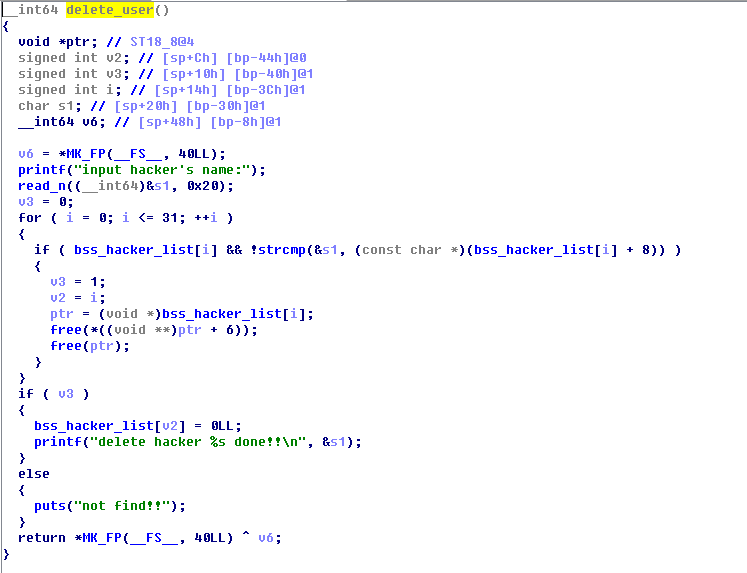Click the 'else' keyword
Screen dimensions: 747x573
pyautogui.click(x=34, y=474)
